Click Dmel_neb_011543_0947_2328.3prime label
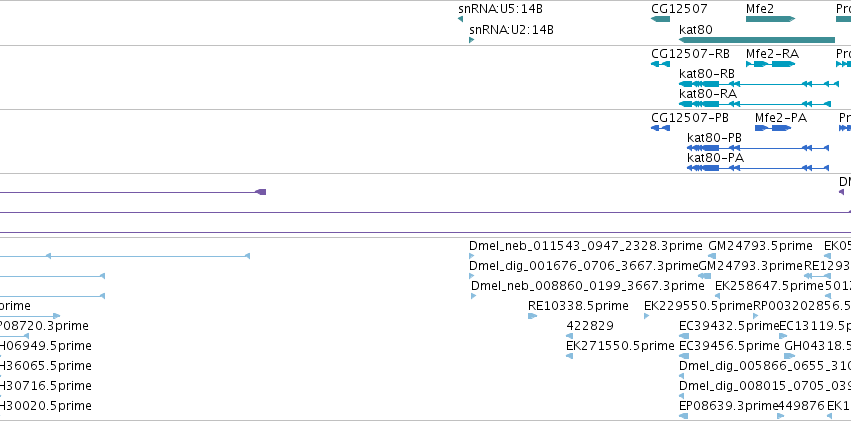 [x=586, y=246]
